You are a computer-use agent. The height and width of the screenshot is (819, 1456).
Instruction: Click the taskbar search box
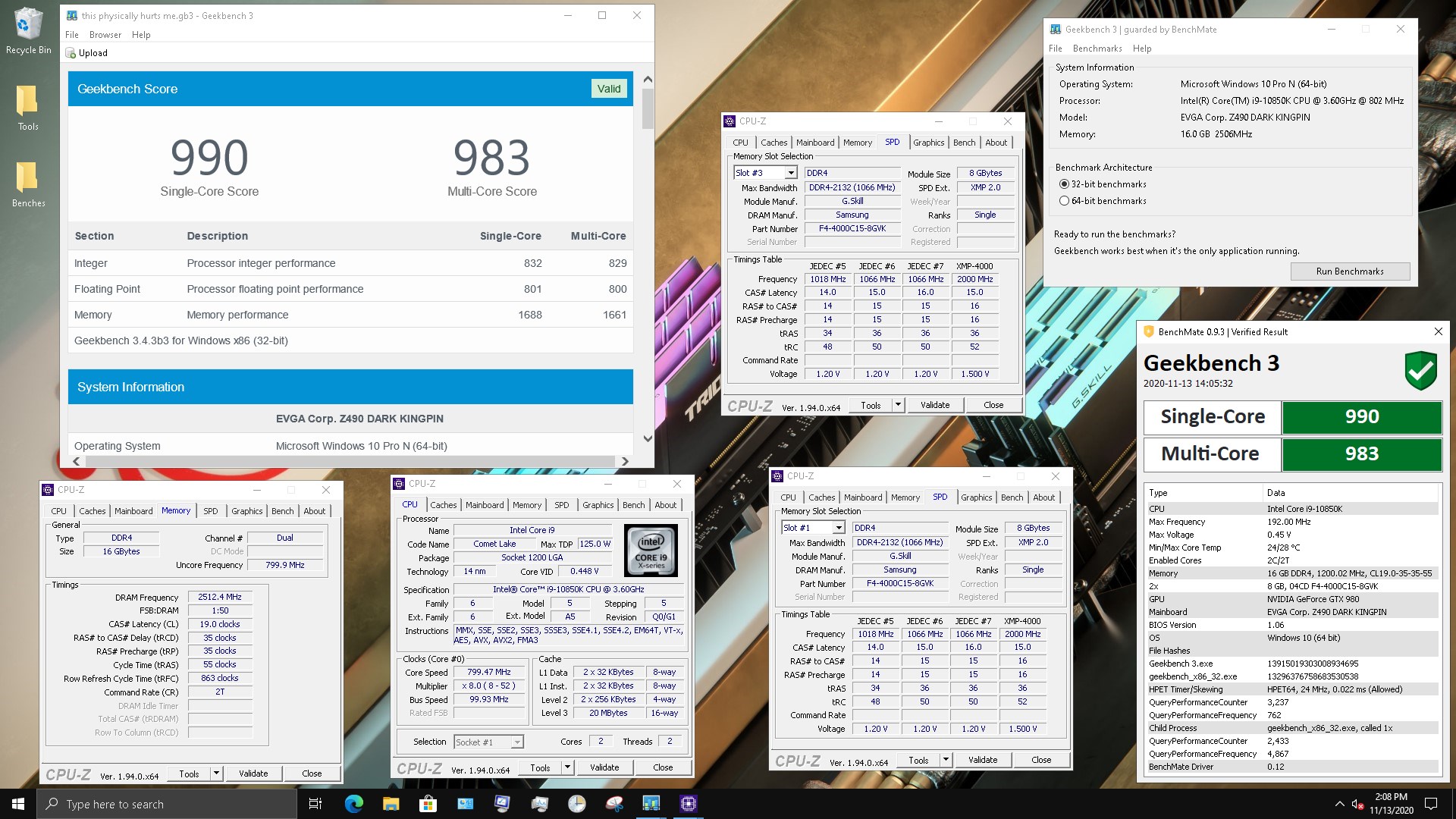click(x=167, y=804)
